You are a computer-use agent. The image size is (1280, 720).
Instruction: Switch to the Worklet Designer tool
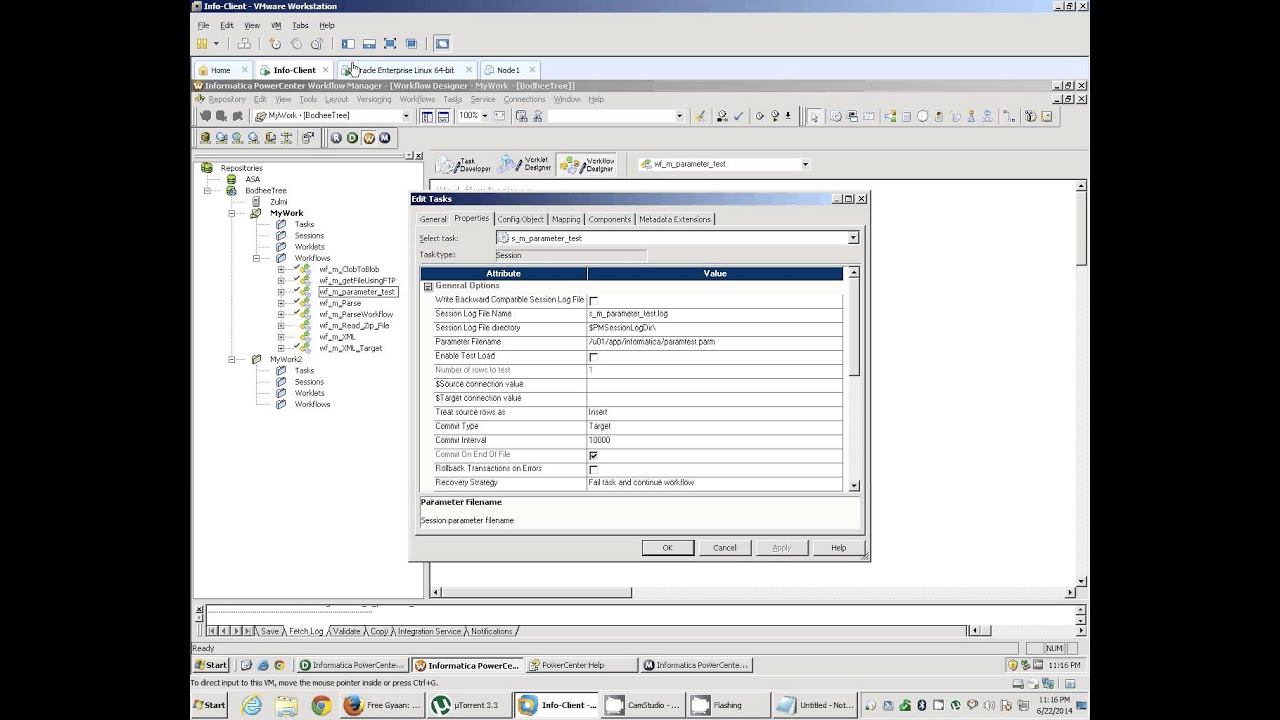point(525,165)
